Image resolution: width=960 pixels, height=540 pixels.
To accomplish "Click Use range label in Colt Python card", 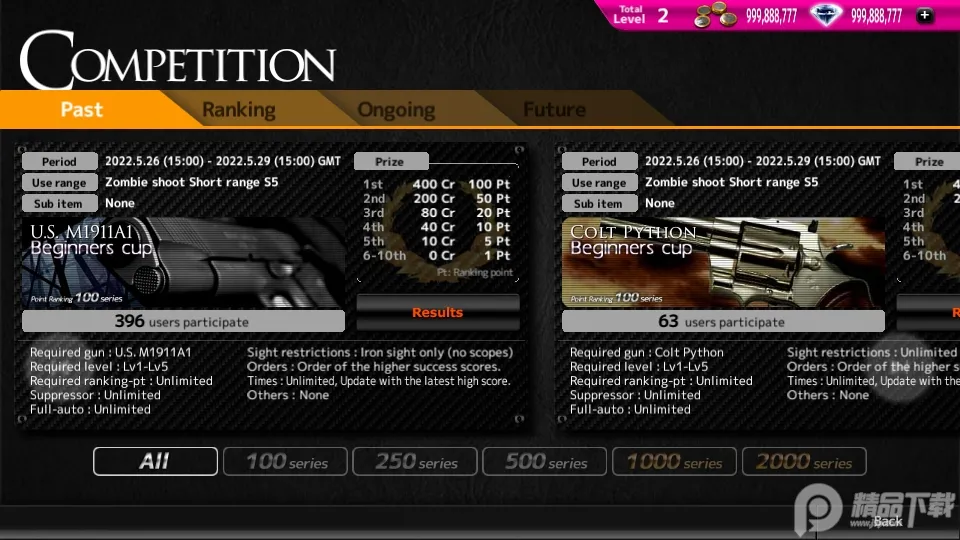I will pos(599,182).
